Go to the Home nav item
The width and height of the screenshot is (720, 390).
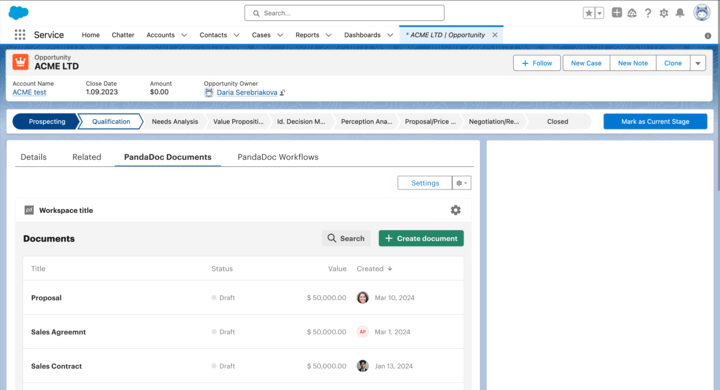pos(90,35)
